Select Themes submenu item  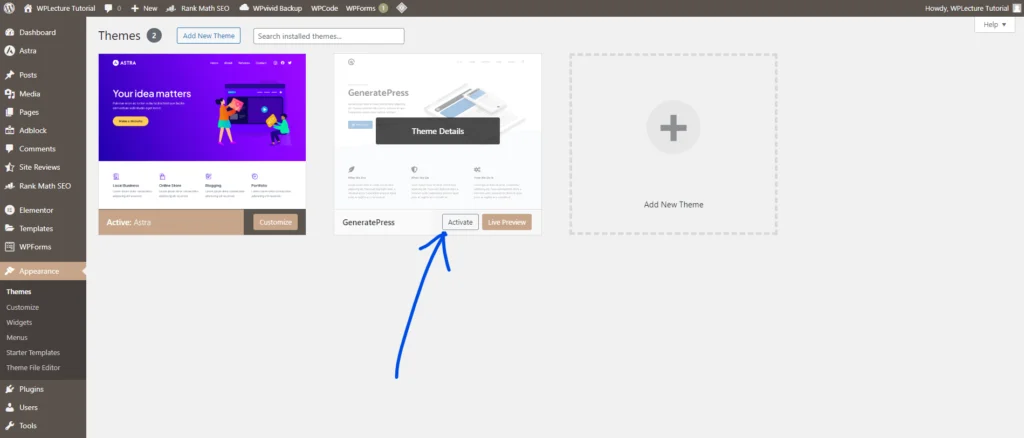[x=19, y=292]
